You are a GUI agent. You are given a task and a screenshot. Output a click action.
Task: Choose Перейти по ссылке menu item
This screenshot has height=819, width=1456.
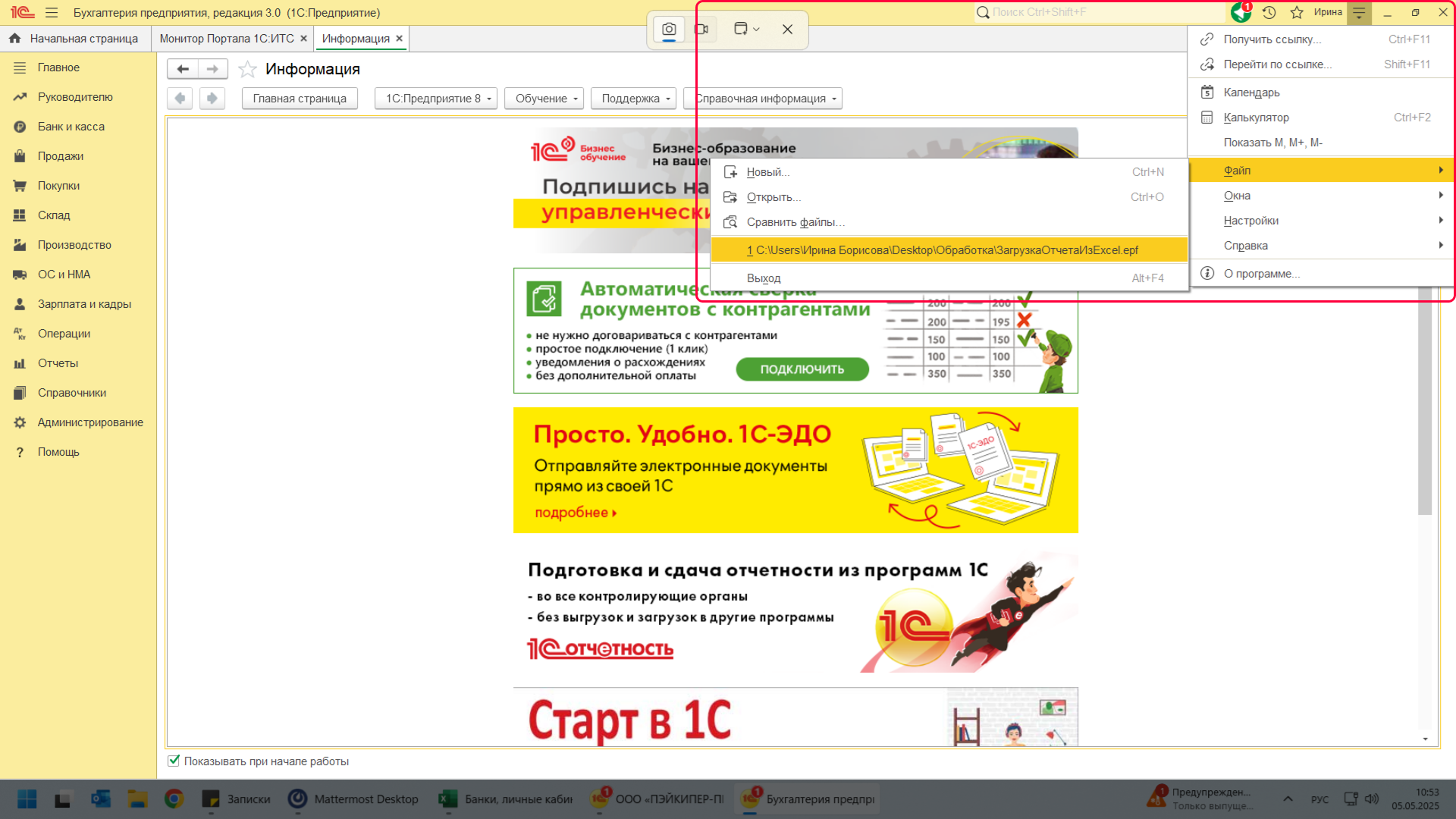[1322, 64]
